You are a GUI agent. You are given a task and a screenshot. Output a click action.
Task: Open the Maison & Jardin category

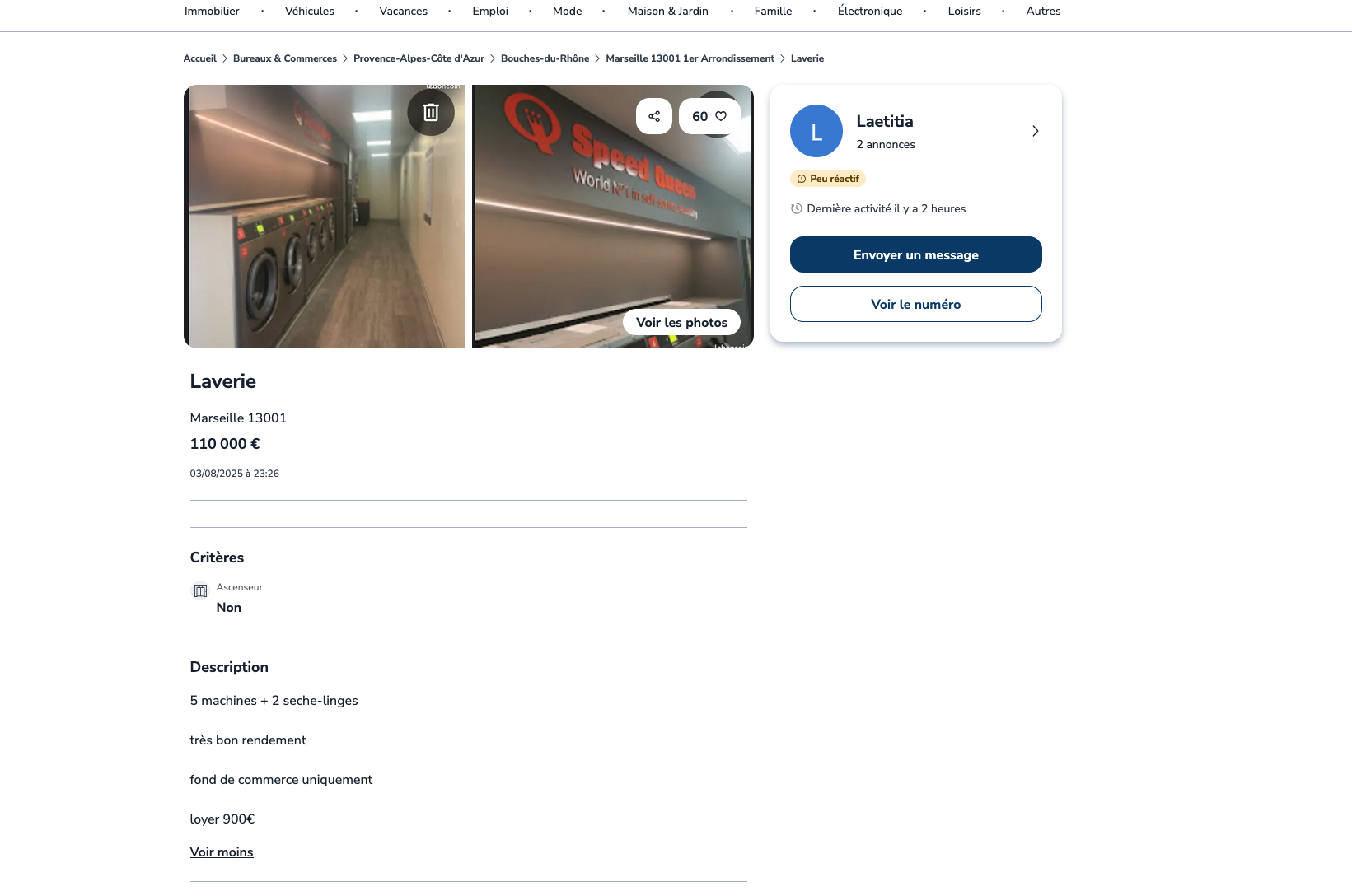click(x=668, y=11)
